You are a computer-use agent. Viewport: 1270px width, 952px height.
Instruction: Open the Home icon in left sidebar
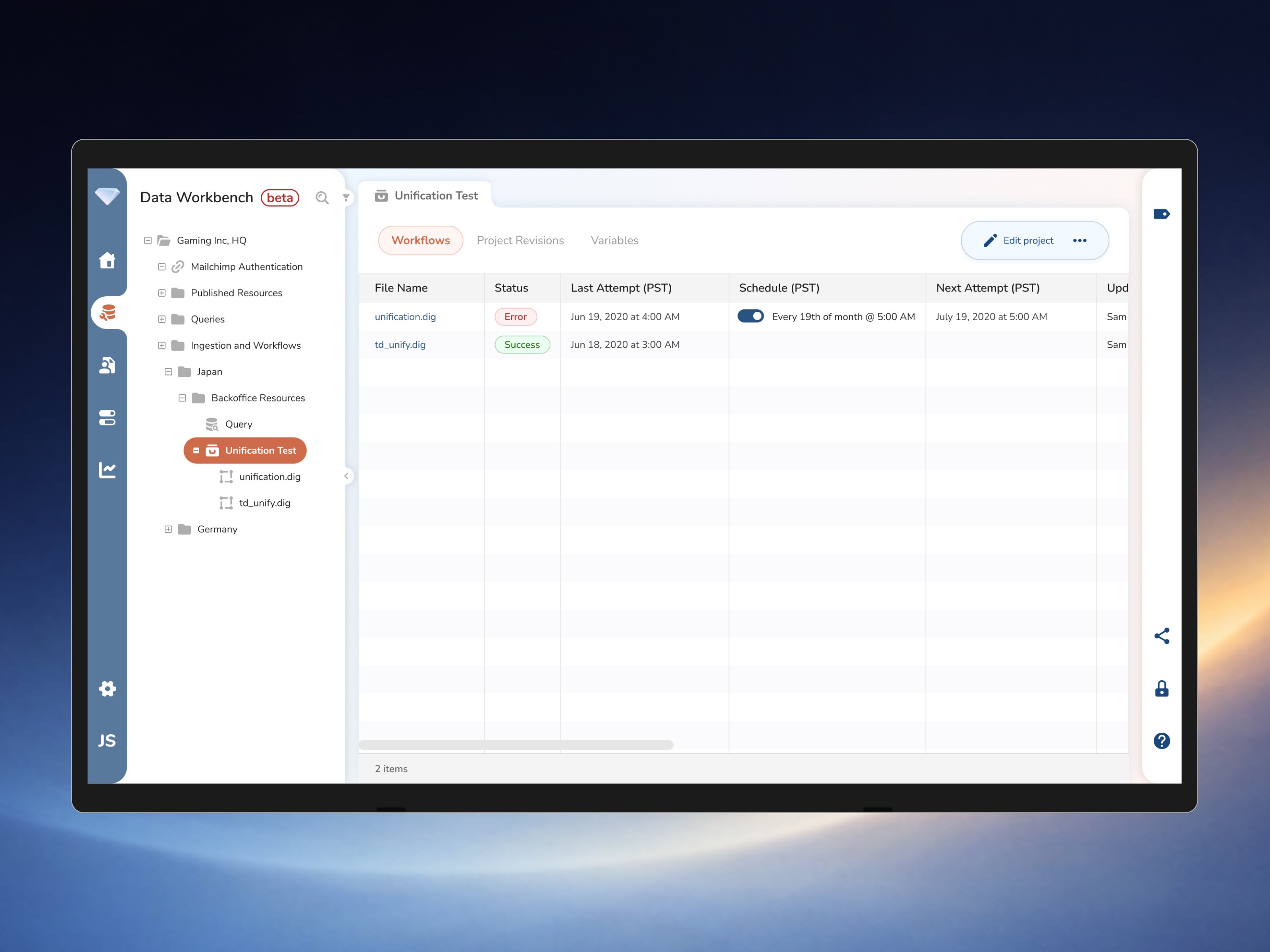click(x=107, y=261)
